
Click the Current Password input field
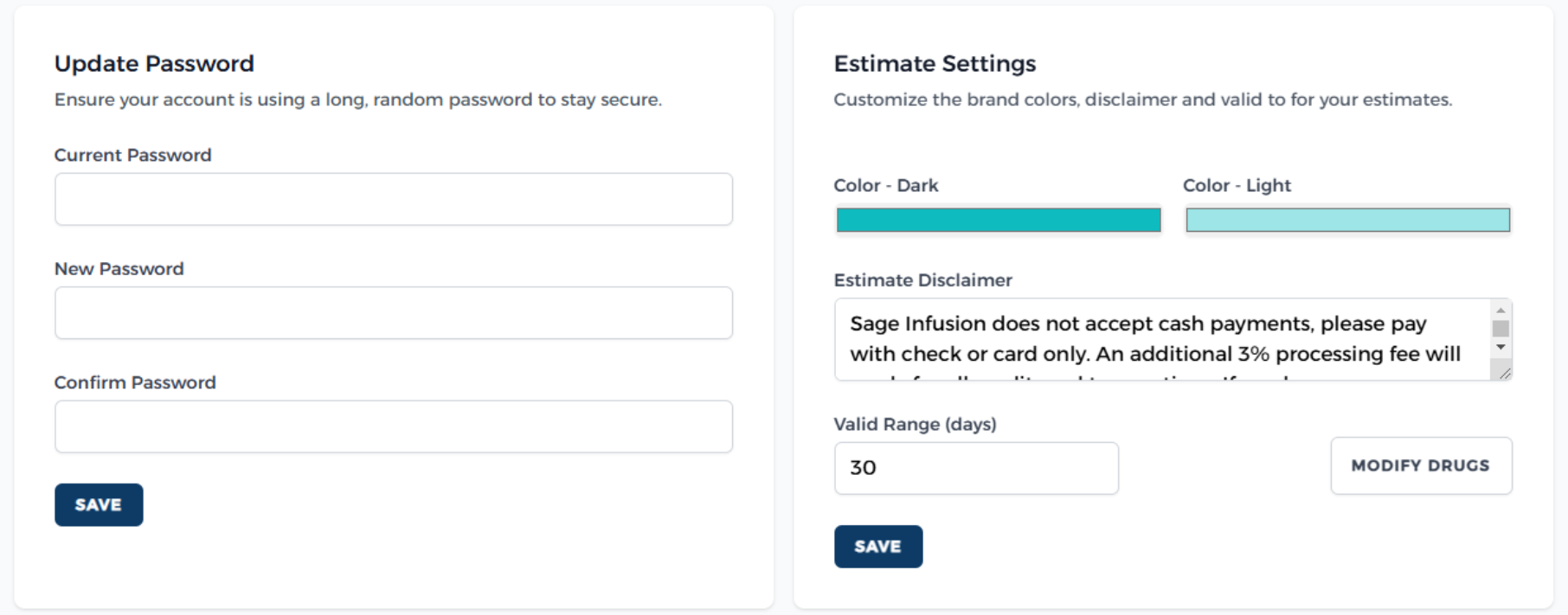(x=393, y=199)
